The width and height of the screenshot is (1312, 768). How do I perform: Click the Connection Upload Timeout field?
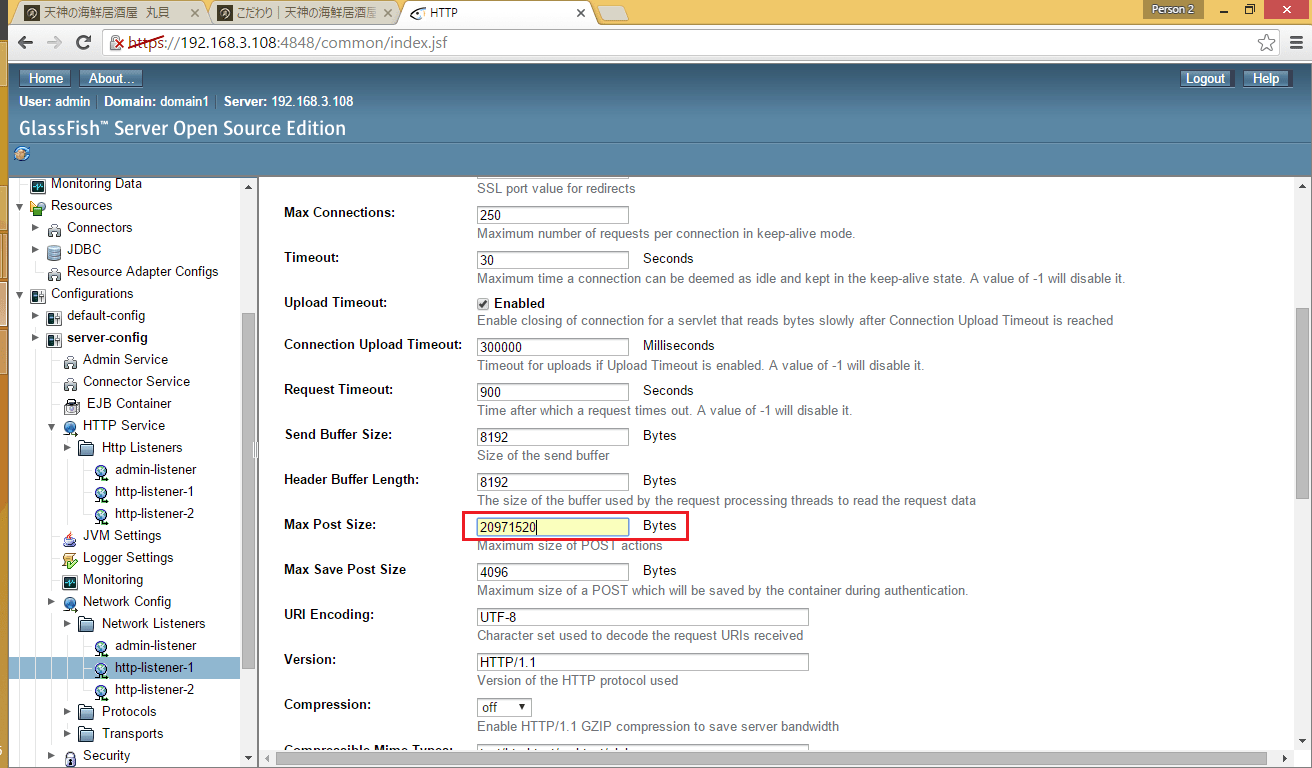coord(553,347)
